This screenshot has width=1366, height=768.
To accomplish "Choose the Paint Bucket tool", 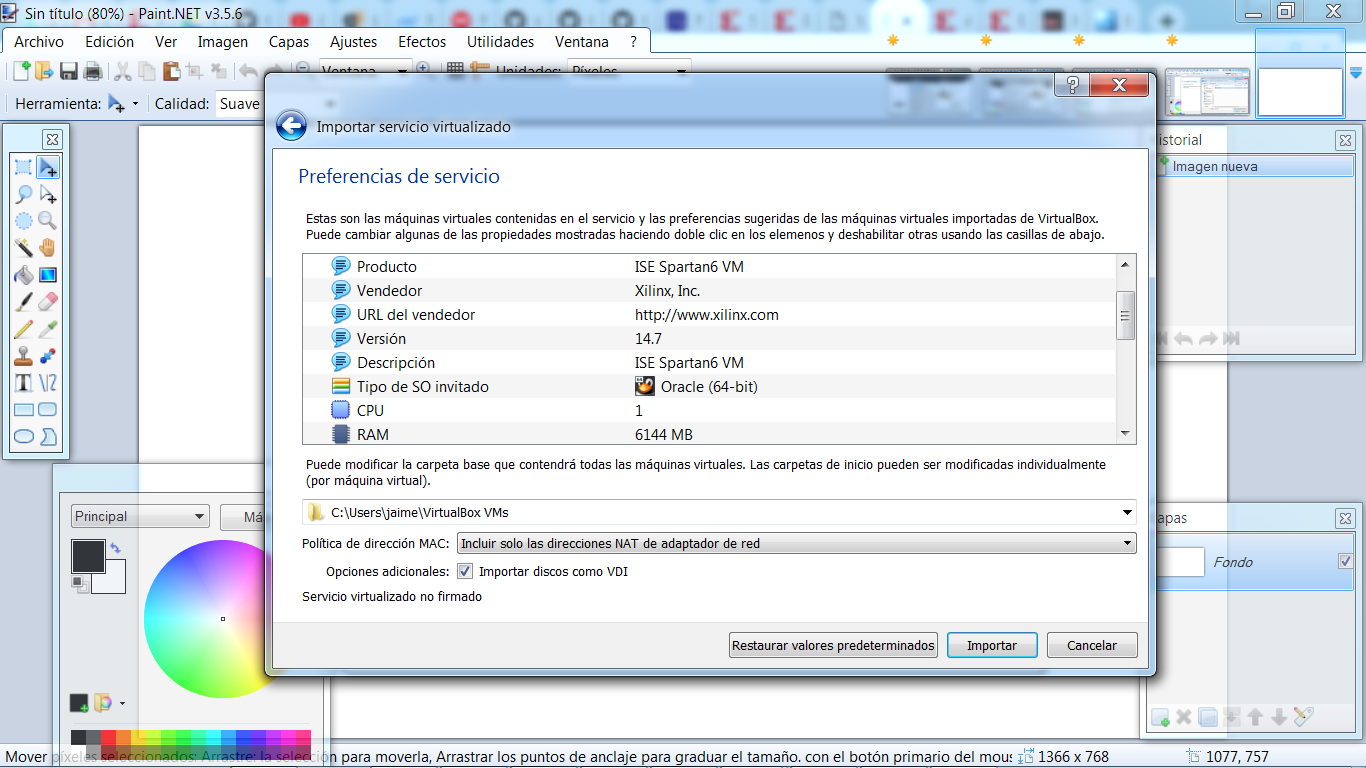I will tap(23, 275).
